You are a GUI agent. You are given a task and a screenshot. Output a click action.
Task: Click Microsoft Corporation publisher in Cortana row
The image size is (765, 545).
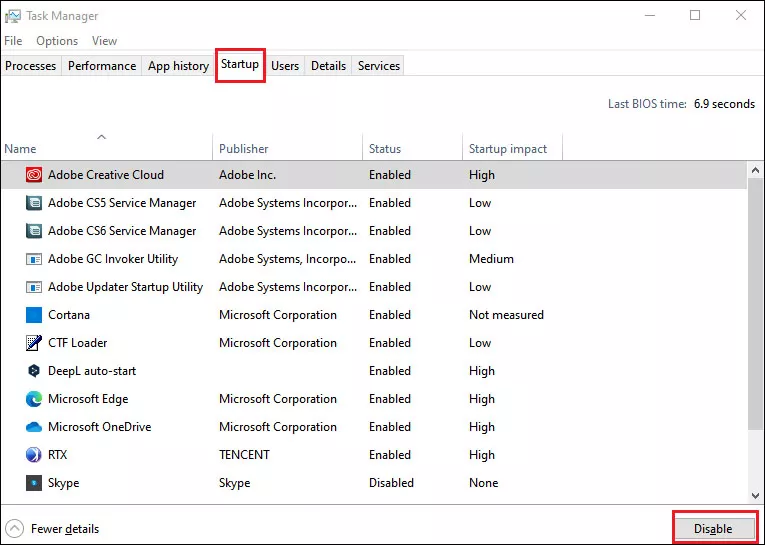(278, 315)
